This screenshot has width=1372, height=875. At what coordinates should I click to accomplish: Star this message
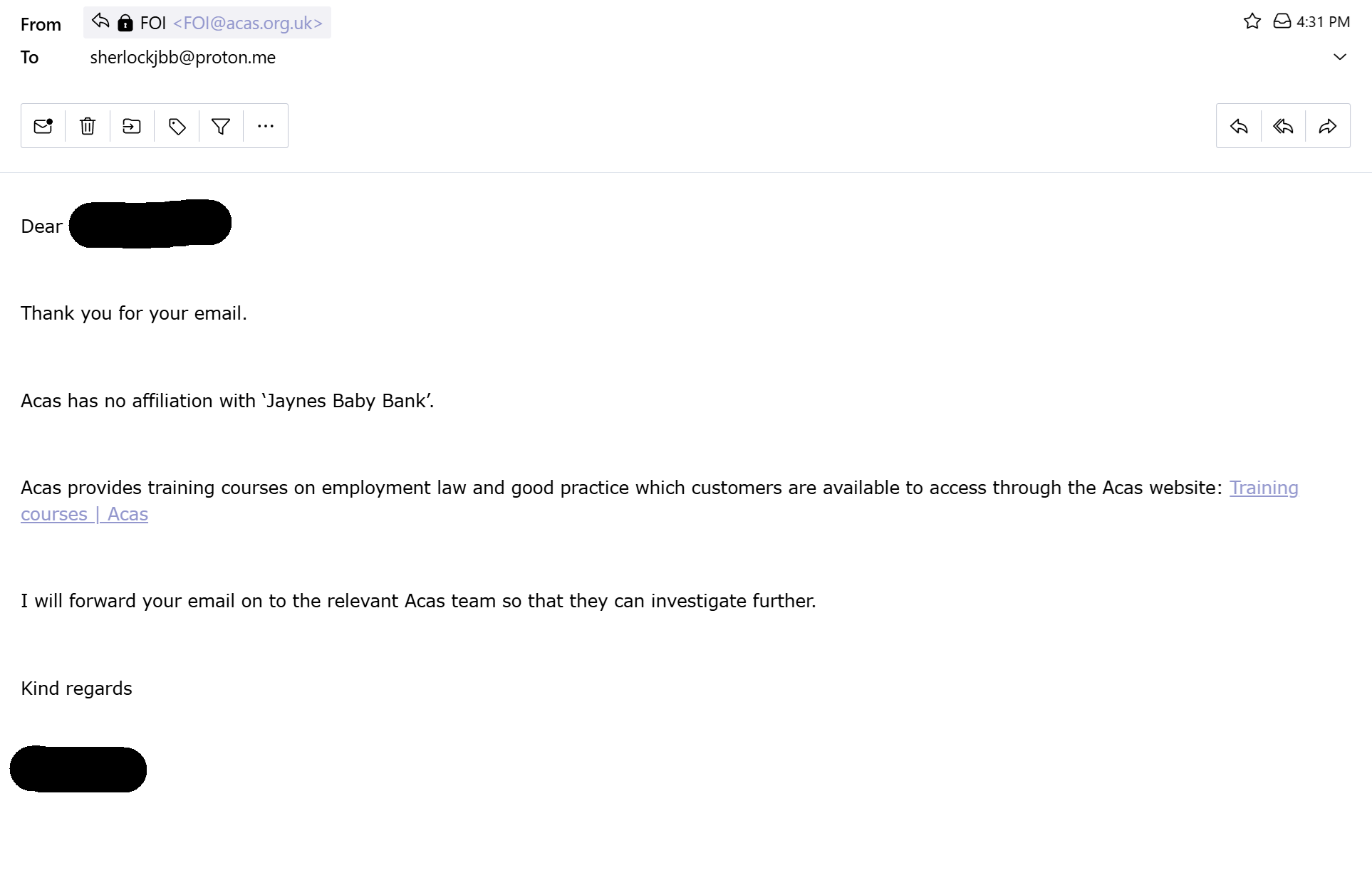pyautogui.click(x=1252, y=21)
